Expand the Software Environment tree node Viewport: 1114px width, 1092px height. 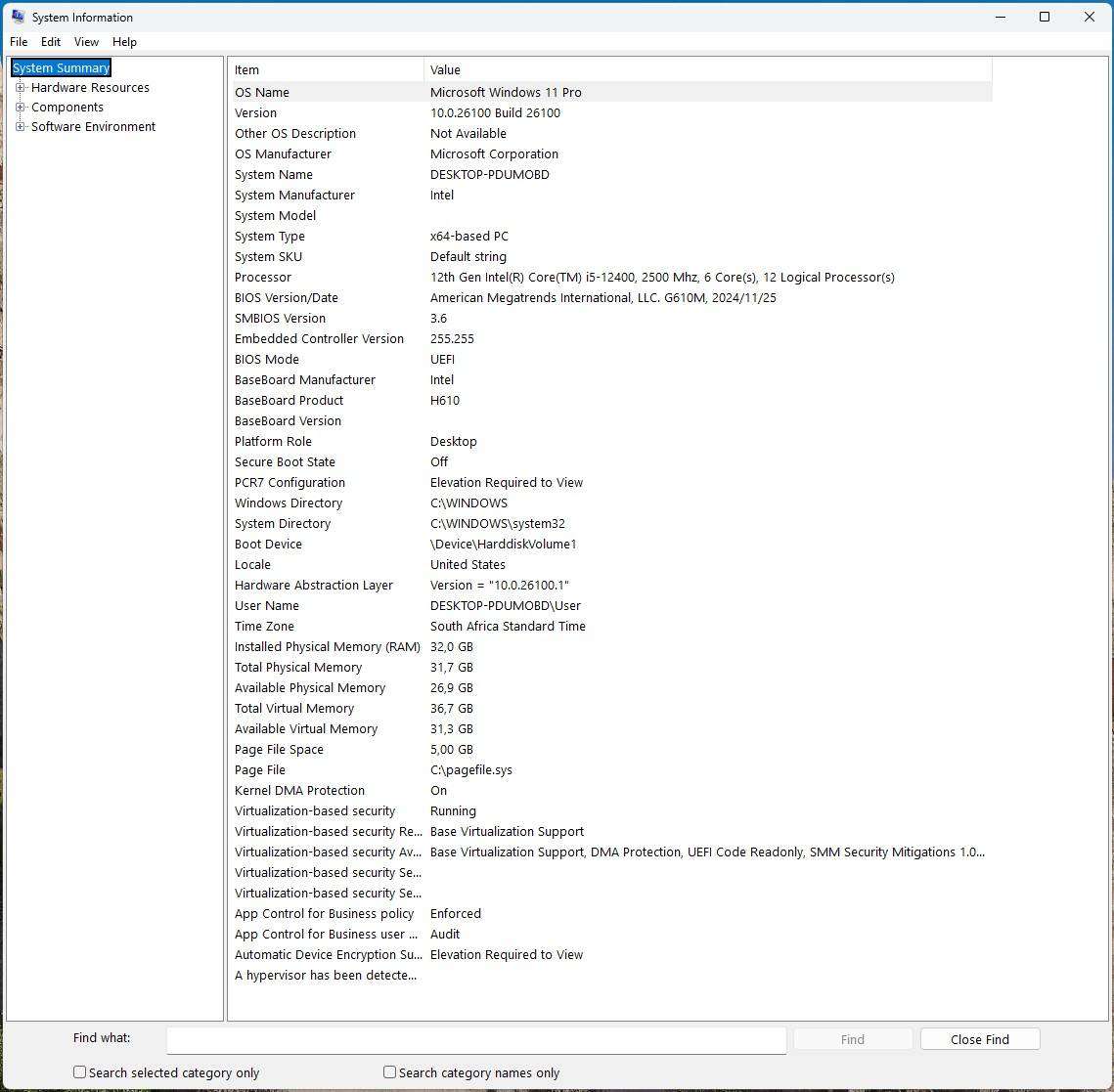click(x=21, y=126)
